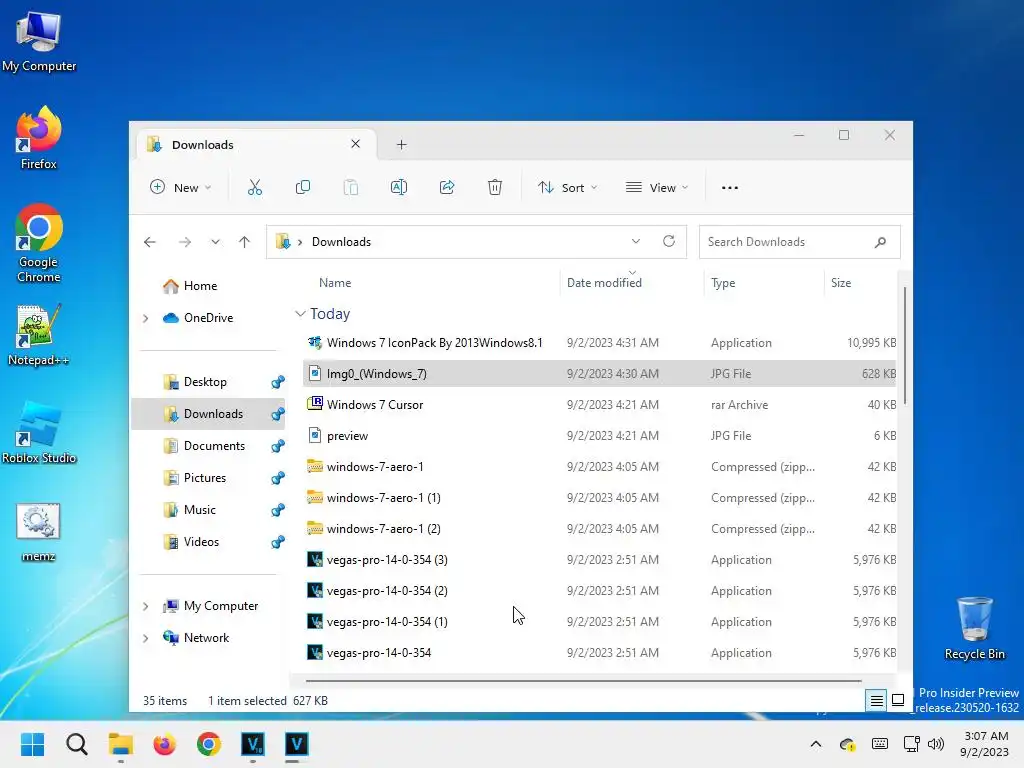Click Downloads breadcrumb in address bar
Viewport: 1024px width, 768px height.
point(341,242)
